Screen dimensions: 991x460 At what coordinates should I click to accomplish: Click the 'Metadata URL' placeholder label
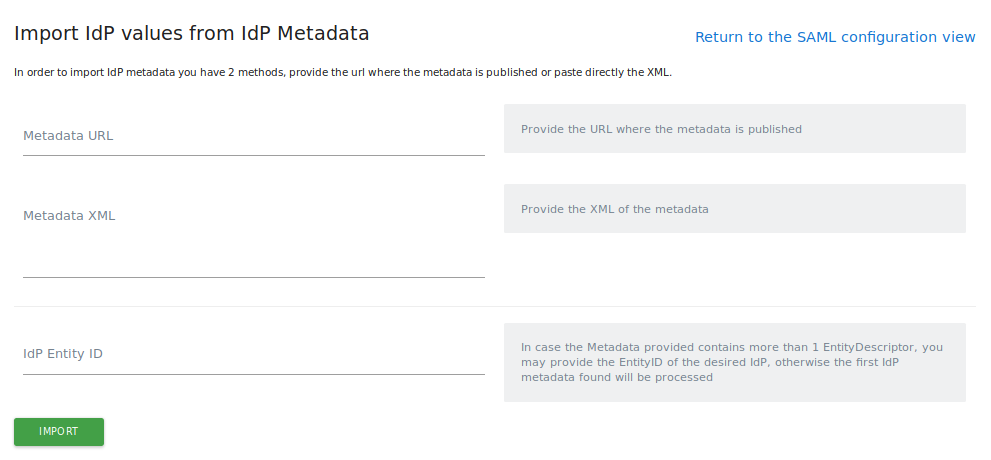point(68,136)
